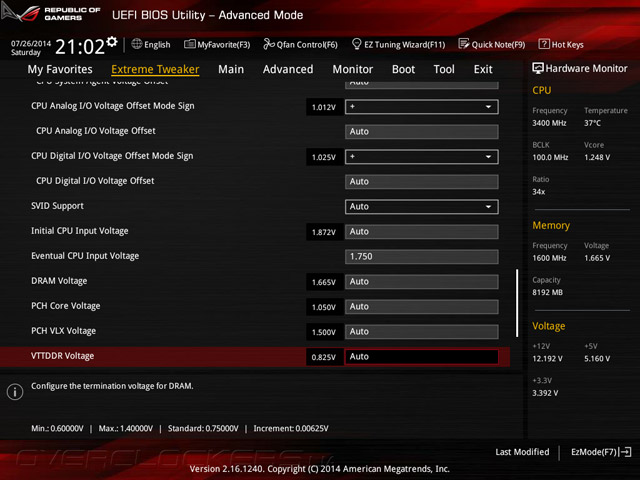Click the clock settings gear icon
Viewport: 640px width, 480px height.
(x=111, y=41)
